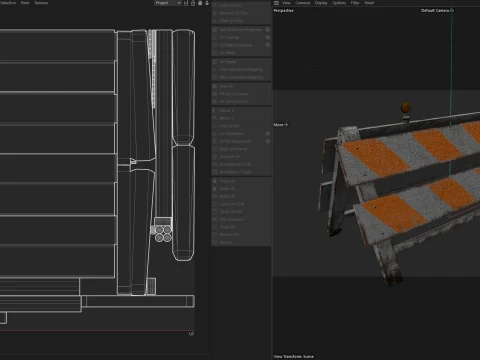
Task: Apply the Mirror U command
Action: 241,110
